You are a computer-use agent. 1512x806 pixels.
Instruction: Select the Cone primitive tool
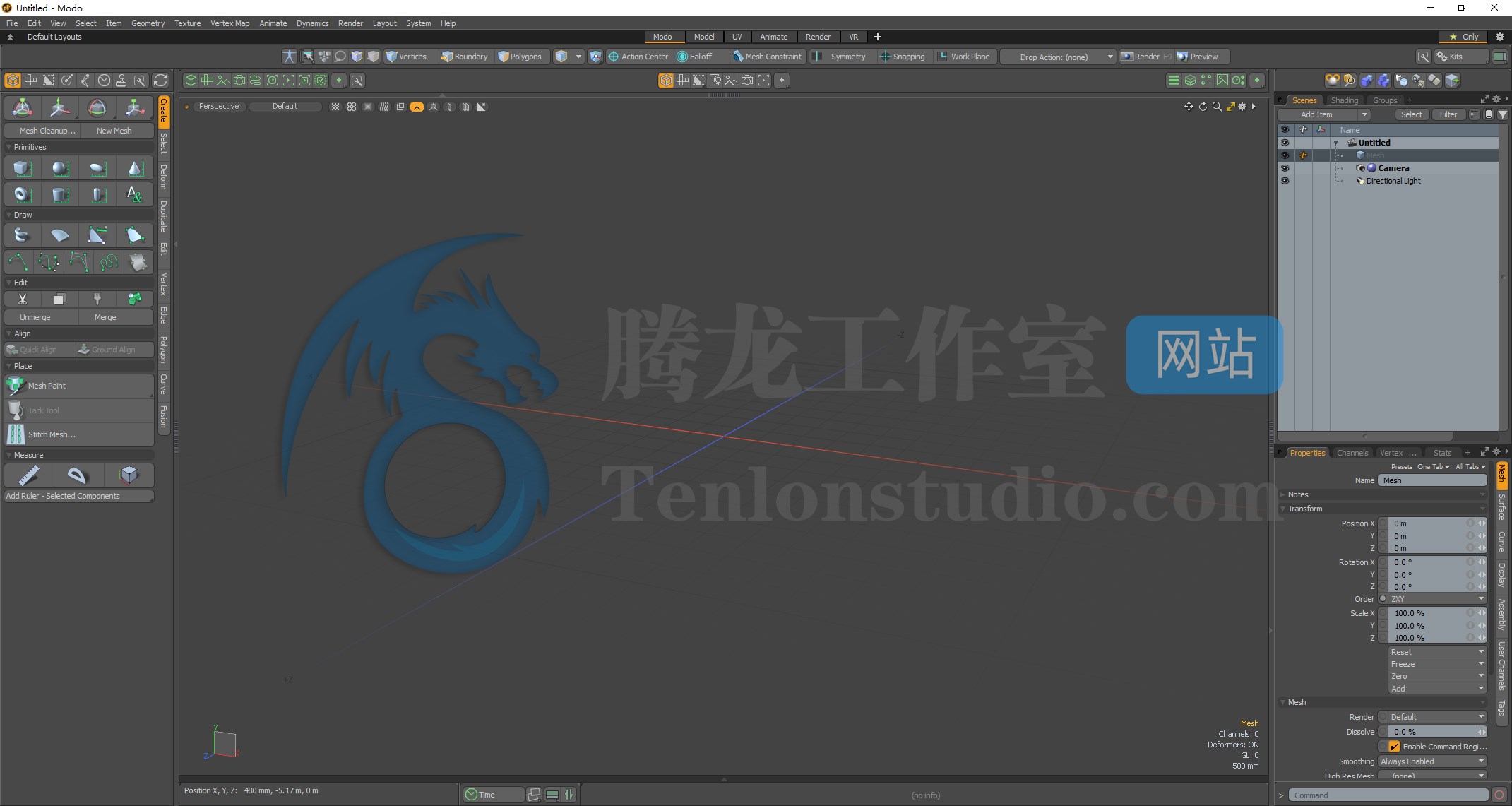(x=135, y=169)
